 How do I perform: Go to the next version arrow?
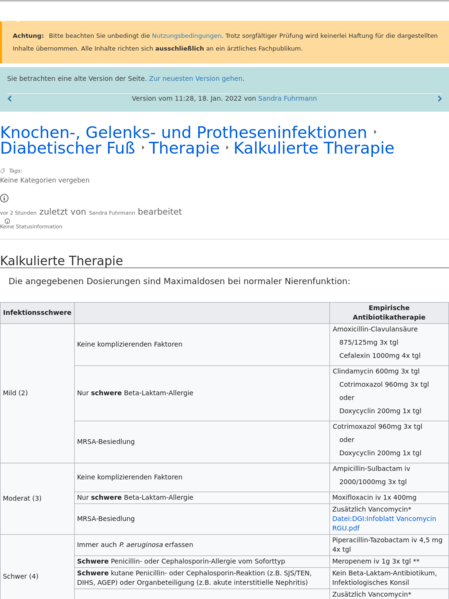coord(439,99)
